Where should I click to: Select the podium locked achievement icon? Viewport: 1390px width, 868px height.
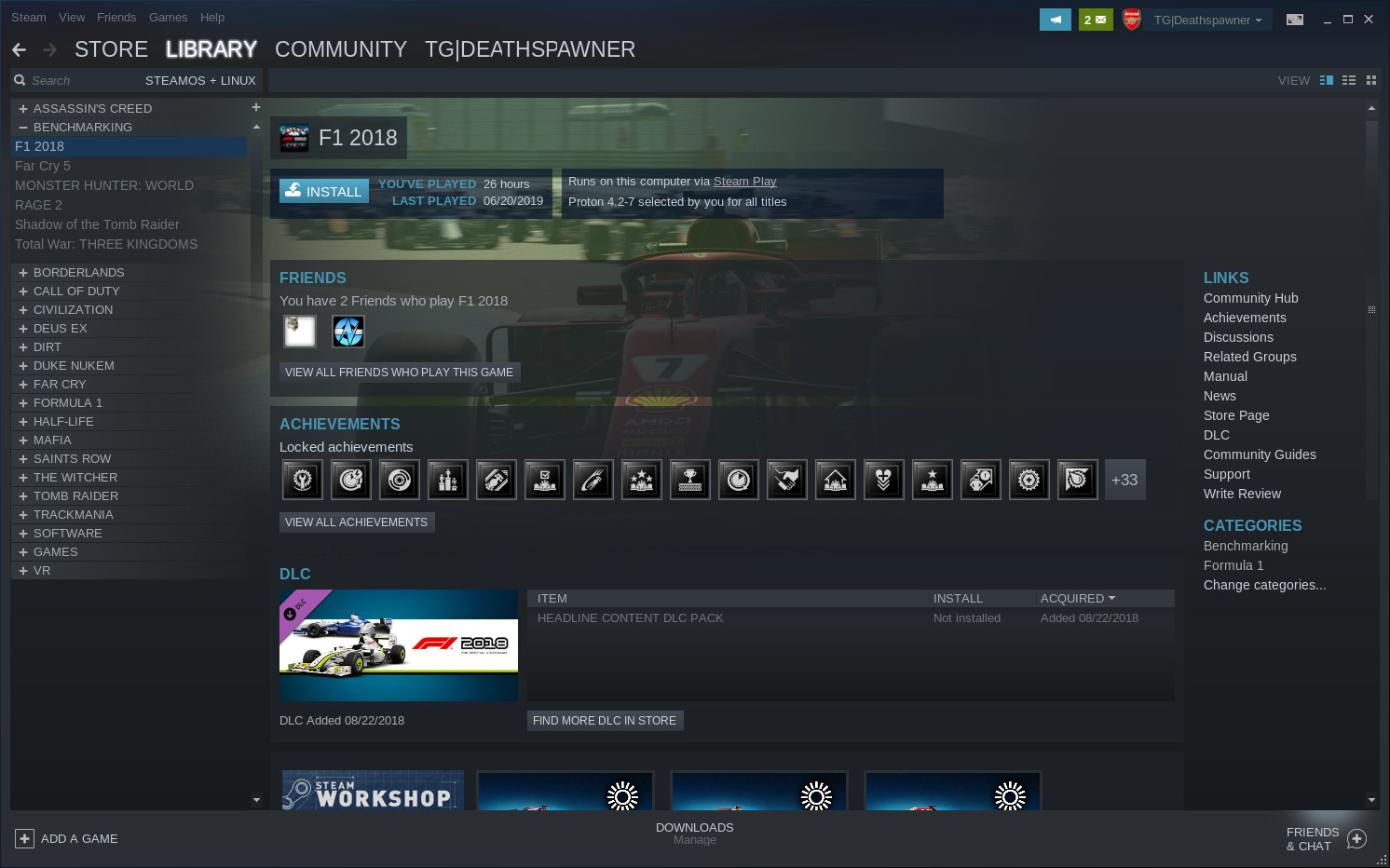(x=448, y=480)
